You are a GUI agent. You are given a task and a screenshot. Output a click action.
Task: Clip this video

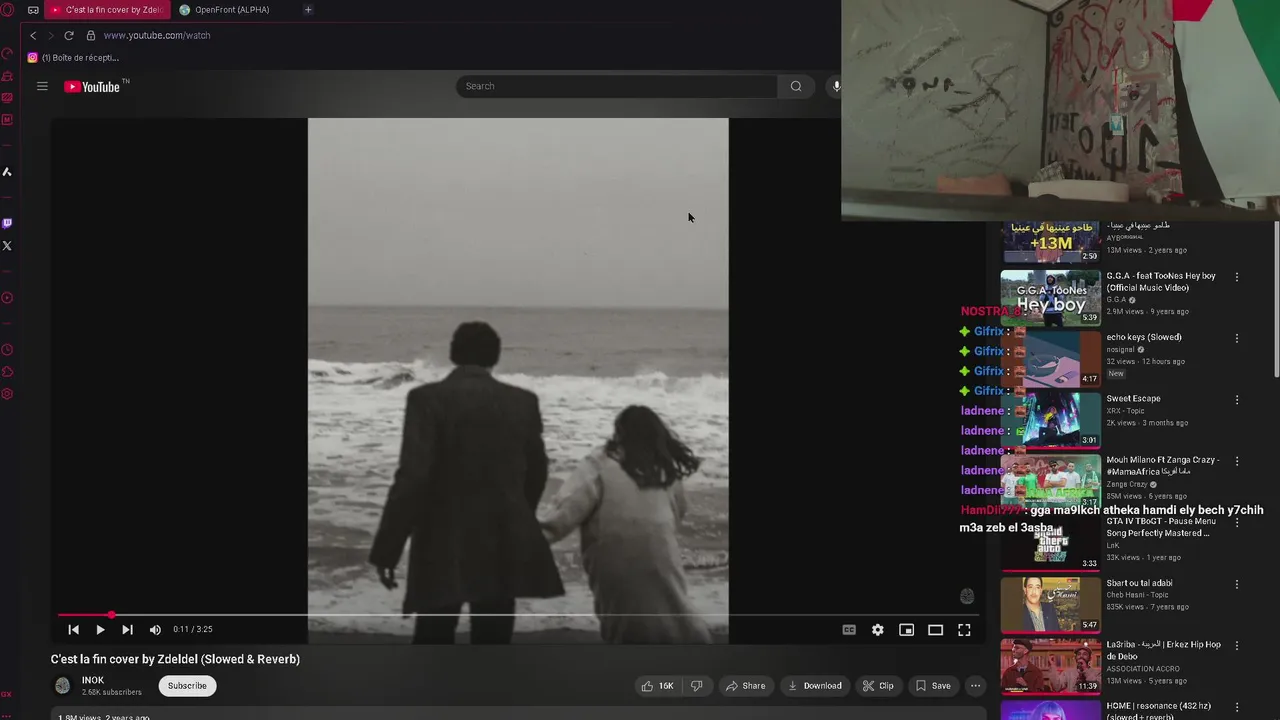click(x=879, y=686)
